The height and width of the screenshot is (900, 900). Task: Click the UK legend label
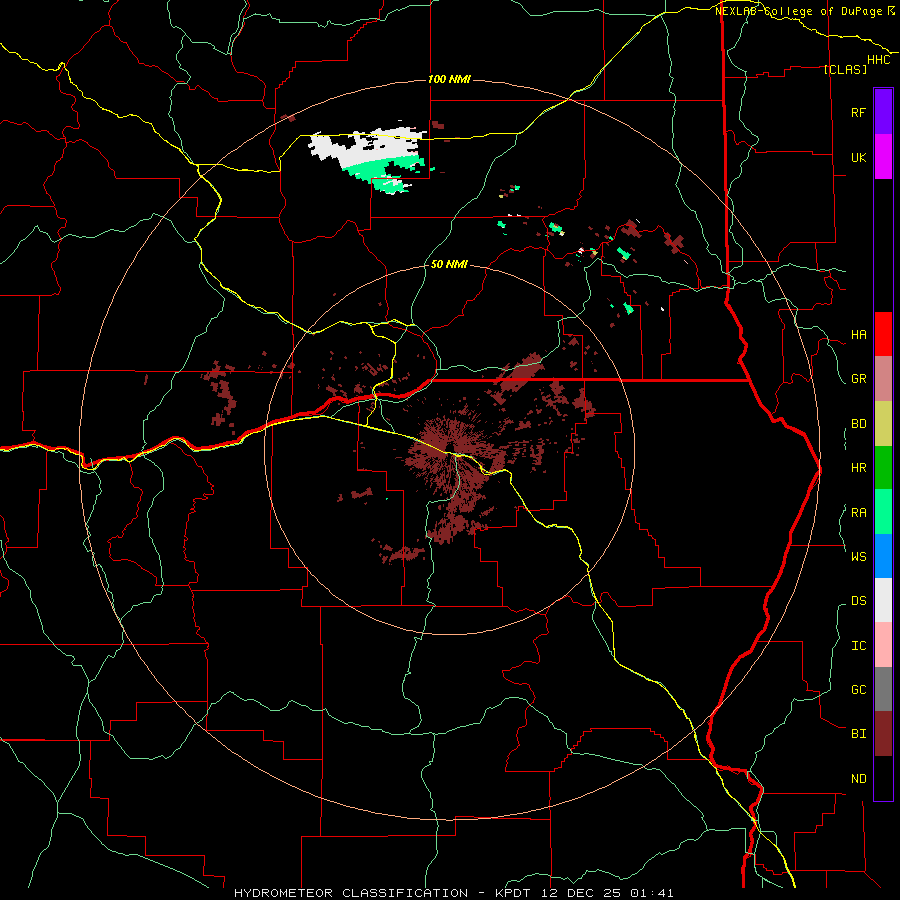tap(858, 157)
